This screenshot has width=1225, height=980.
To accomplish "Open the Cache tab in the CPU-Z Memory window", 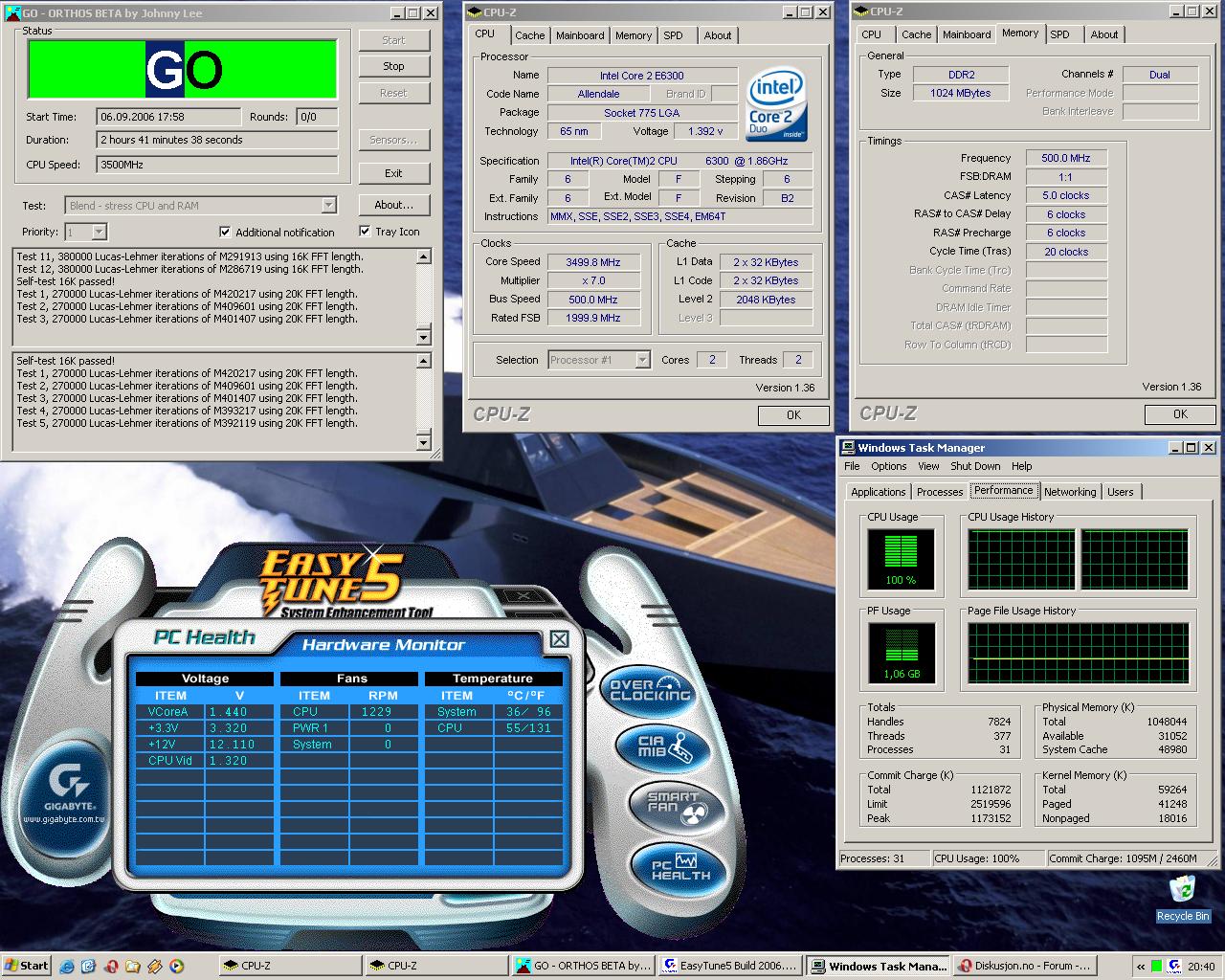I will pyautogui.click(x=916, y=34).
